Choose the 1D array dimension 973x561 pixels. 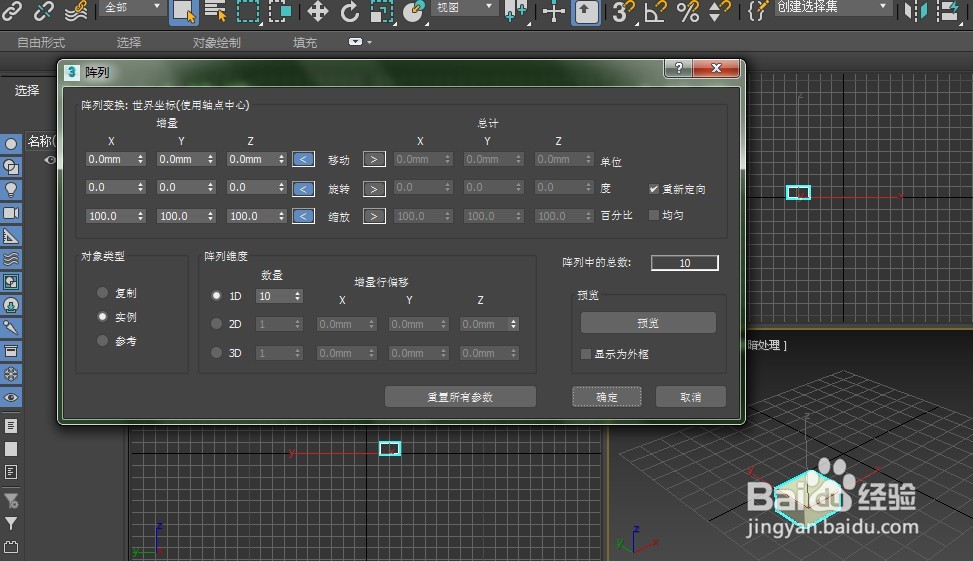[x=216, y=296]
